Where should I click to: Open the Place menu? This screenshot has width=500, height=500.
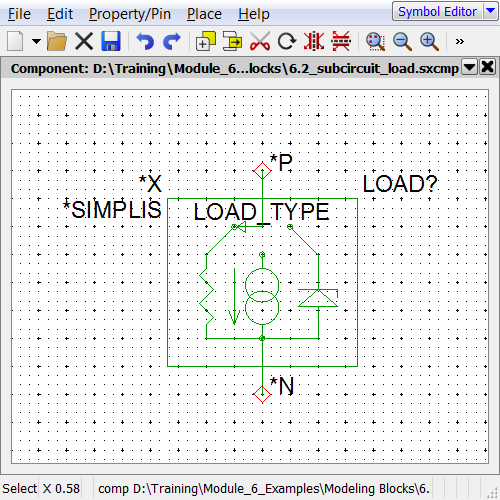(204, 14)
